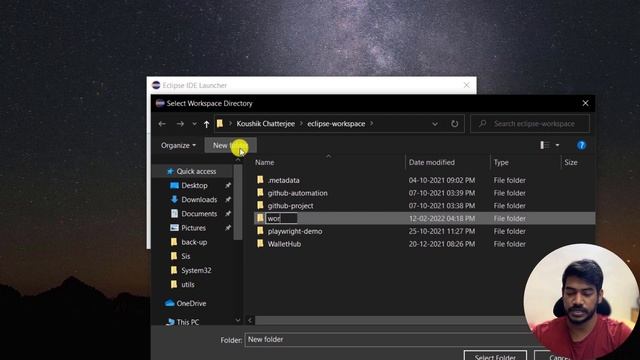Go up one folder level
The width and height of the screenshot is (640, 360).
[207, 124]
